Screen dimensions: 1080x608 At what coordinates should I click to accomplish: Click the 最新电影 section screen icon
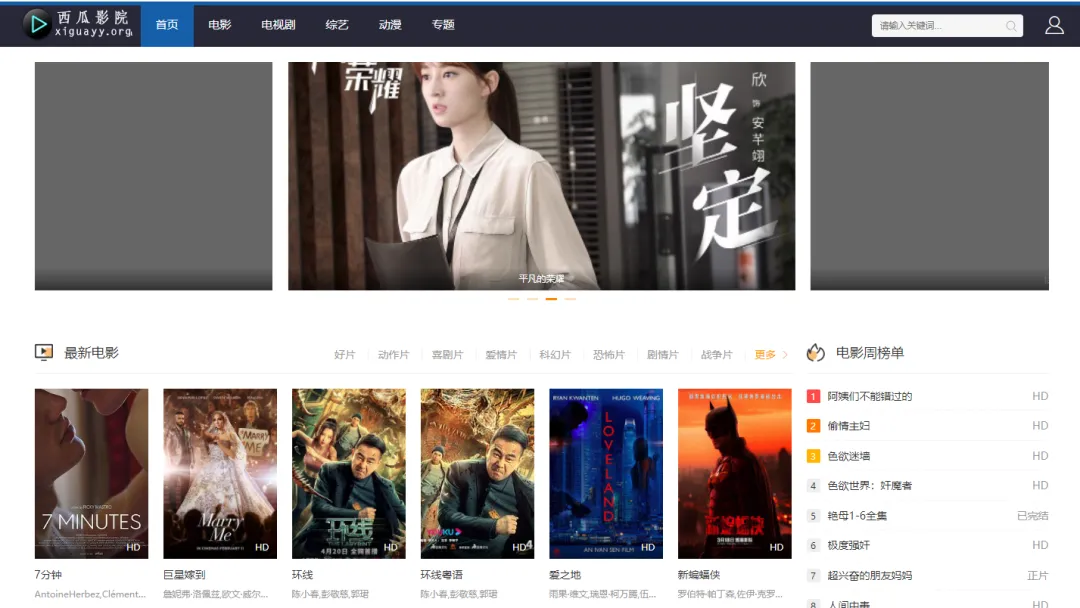(x=44, y=353)
